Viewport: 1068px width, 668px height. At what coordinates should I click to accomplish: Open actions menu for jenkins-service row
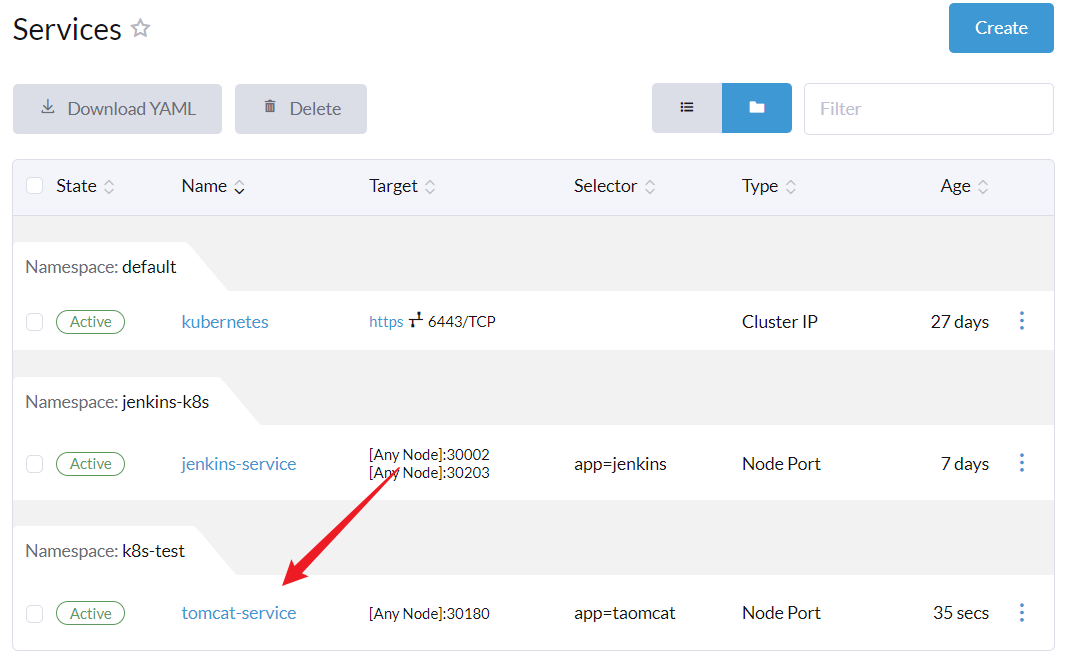[1021, 463]
